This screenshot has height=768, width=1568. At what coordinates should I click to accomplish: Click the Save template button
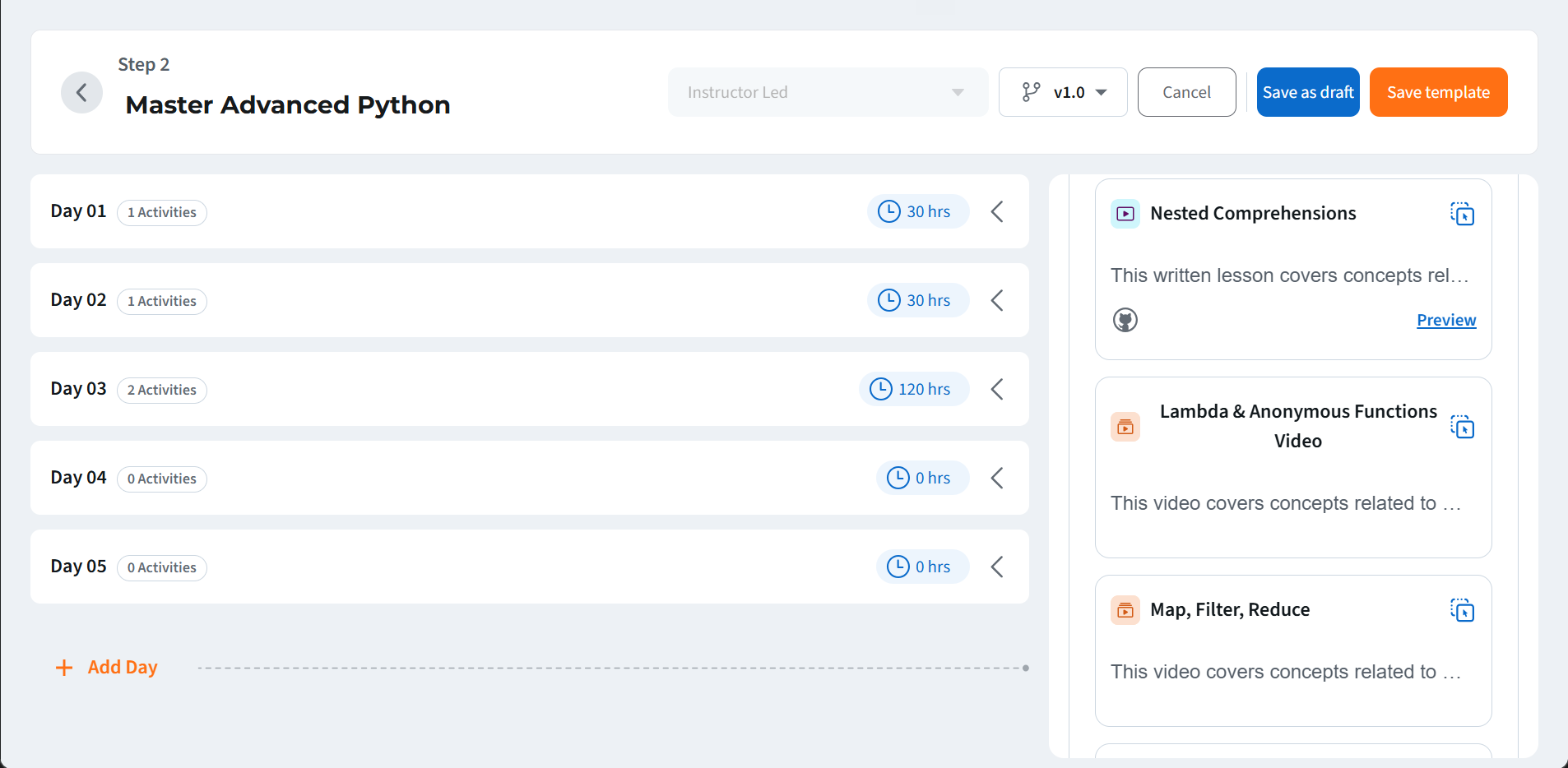(1438, 92)
